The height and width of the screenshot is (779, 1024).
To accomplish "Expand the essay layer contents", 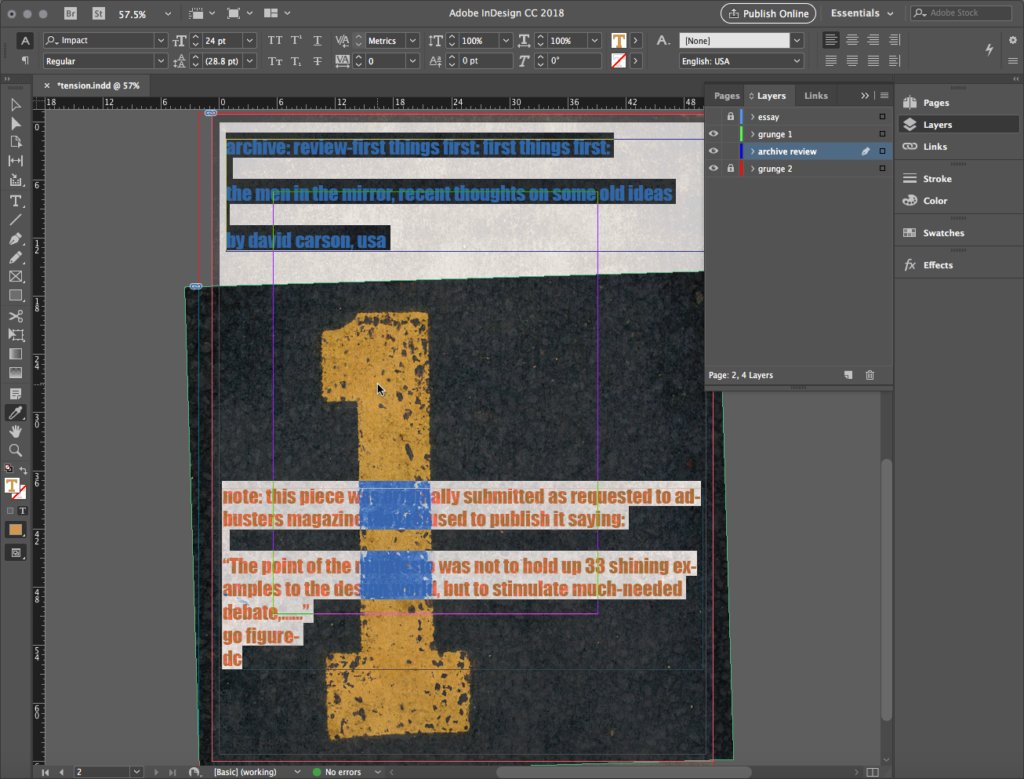I will point(751,117).
